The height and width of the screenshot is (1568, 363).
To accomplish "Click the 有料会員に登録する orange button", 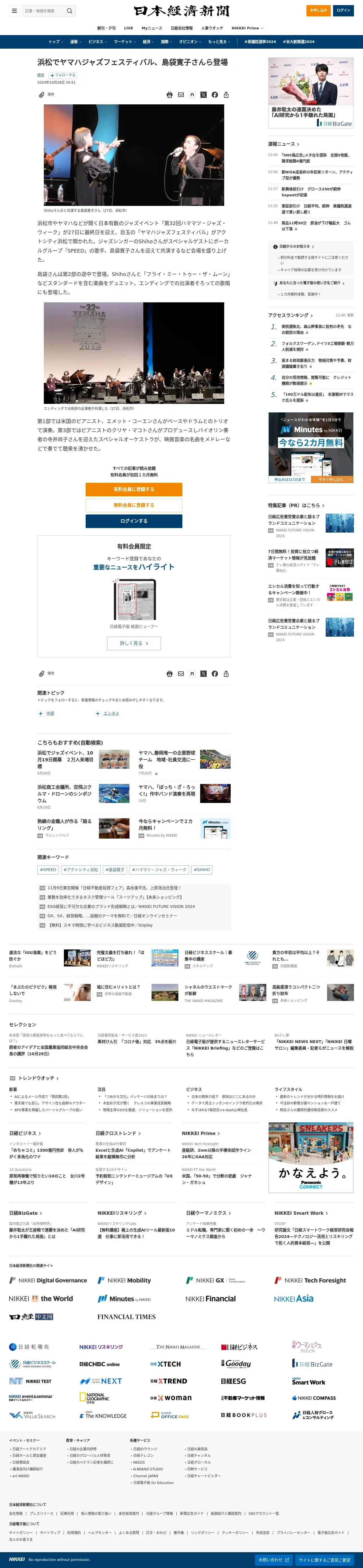I will pyautogui.click(x=134, y=489).
